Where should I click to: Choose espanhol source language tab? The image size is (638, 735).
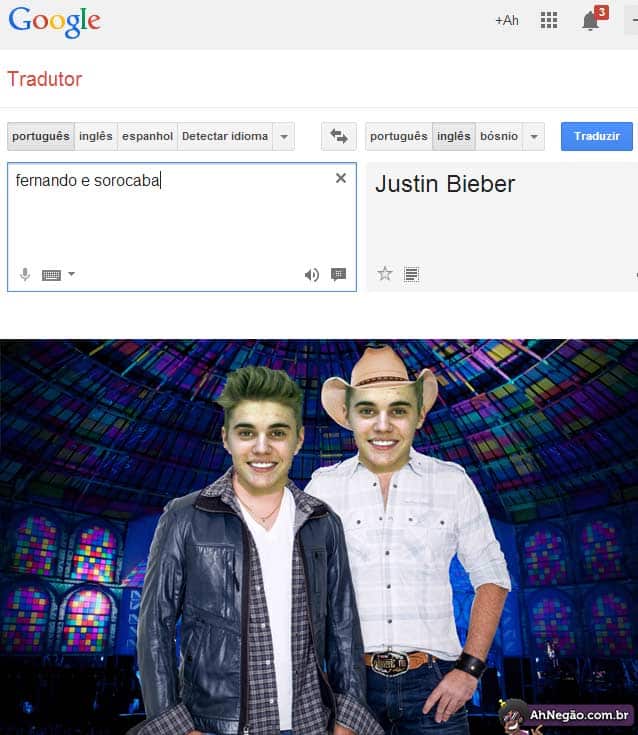coord(147,136)
